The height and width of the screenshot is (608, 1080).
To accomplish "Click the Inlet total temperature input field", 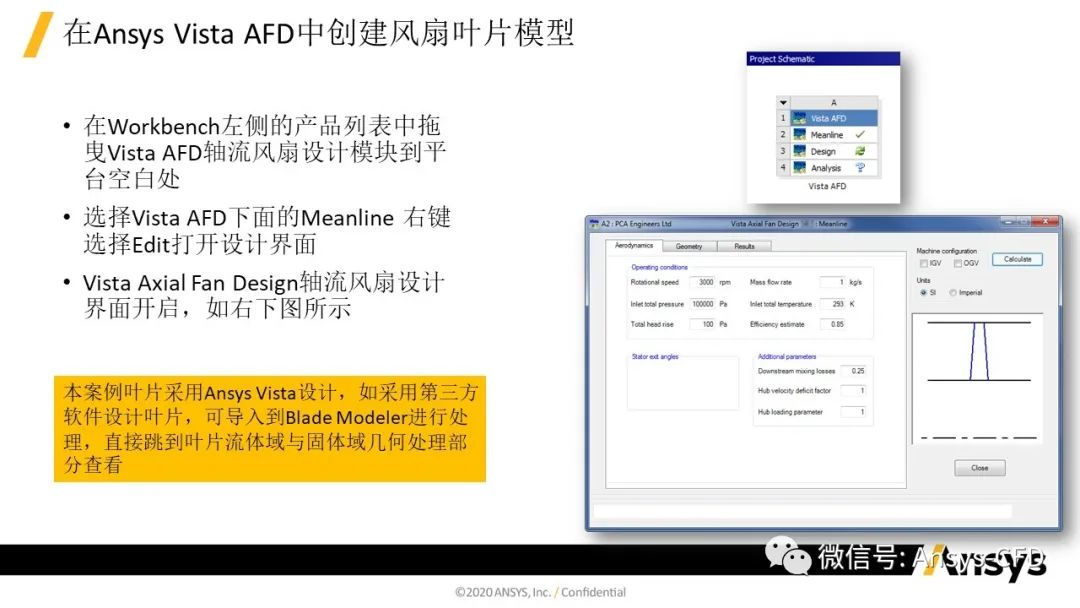I will [x=833, y=304].
